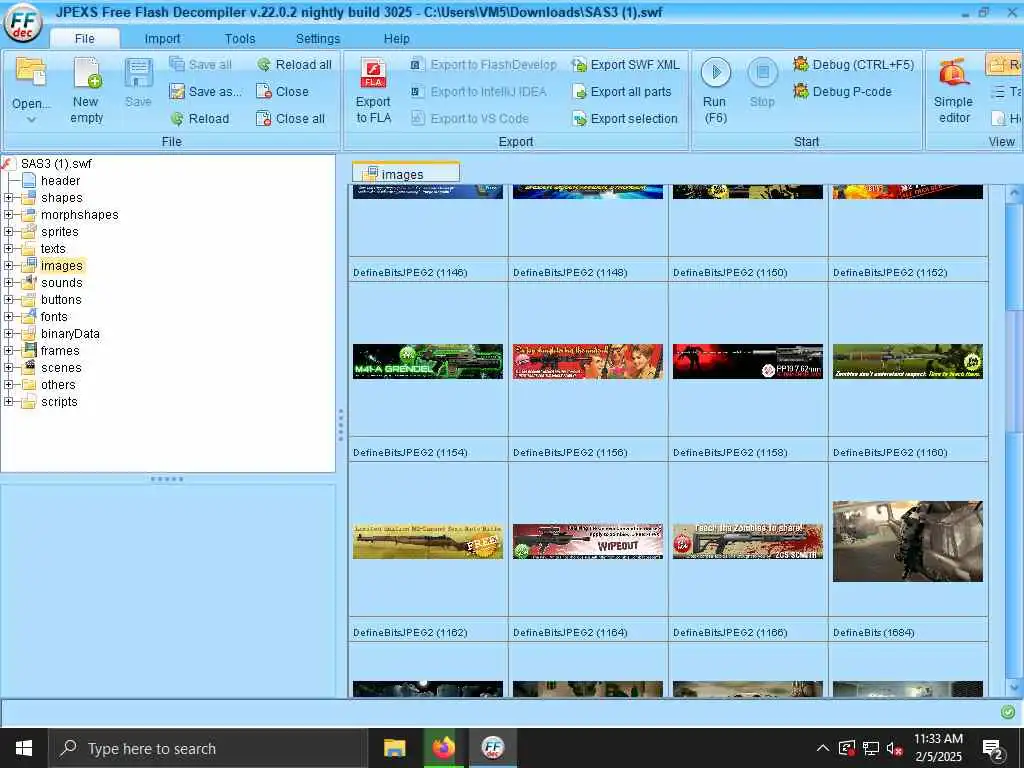Click Close all in the ribbon
The image size is (1024, 768).
pos(290,118)
